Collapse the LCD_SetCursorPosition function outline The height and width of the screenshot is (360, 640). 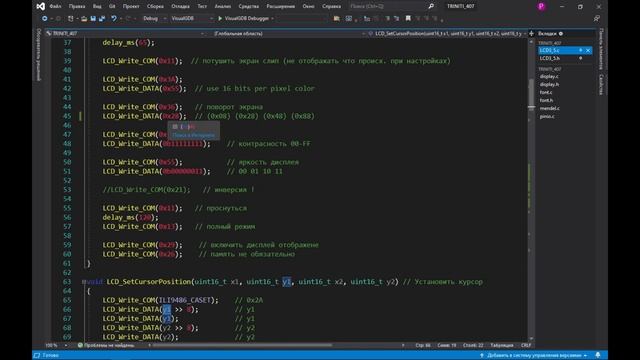pos(84,282)
